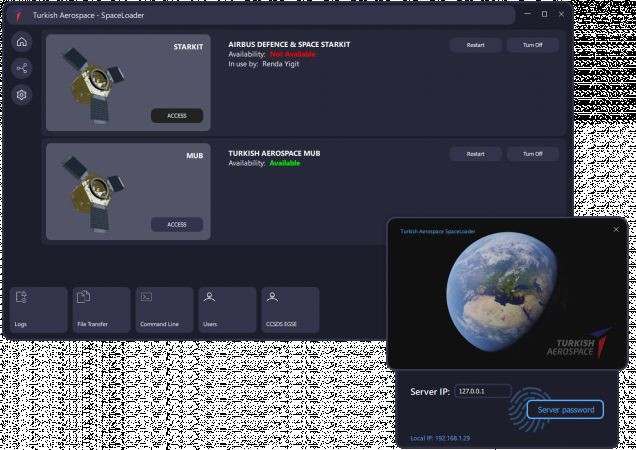
Task: Open the Logs tile
Action: (x=39, y=310)
